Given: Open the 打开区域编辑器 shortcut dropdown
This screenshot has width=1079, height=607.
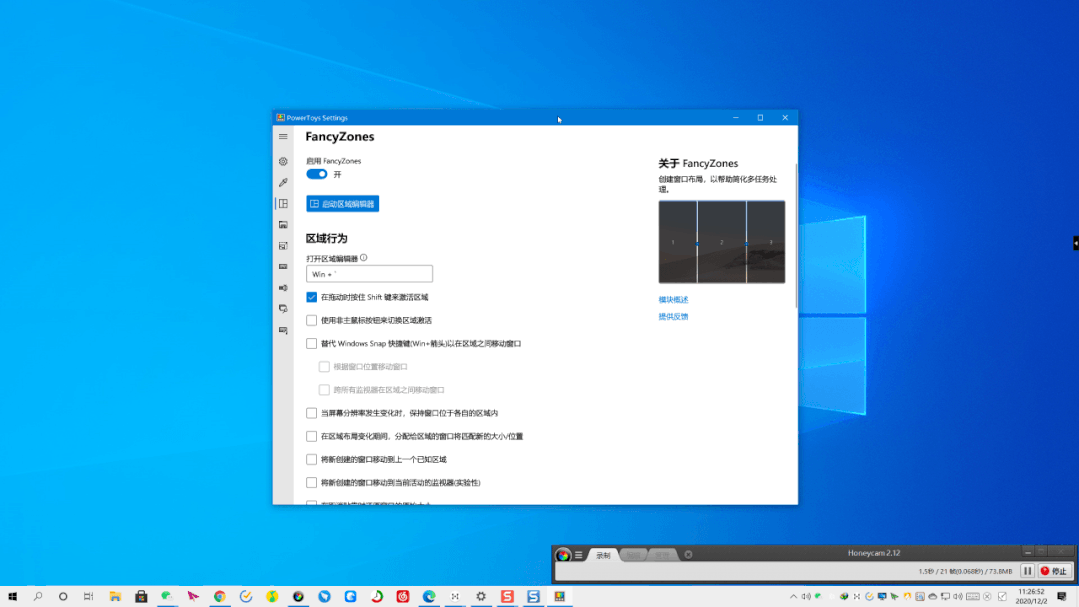Looking at the screenshot, I should (369, 273).
